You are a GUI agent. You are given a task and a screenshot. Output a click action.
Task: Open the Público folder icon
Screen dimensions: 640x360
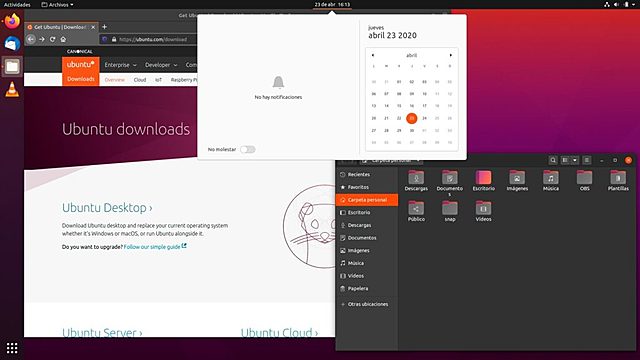[x=416, y=211]
